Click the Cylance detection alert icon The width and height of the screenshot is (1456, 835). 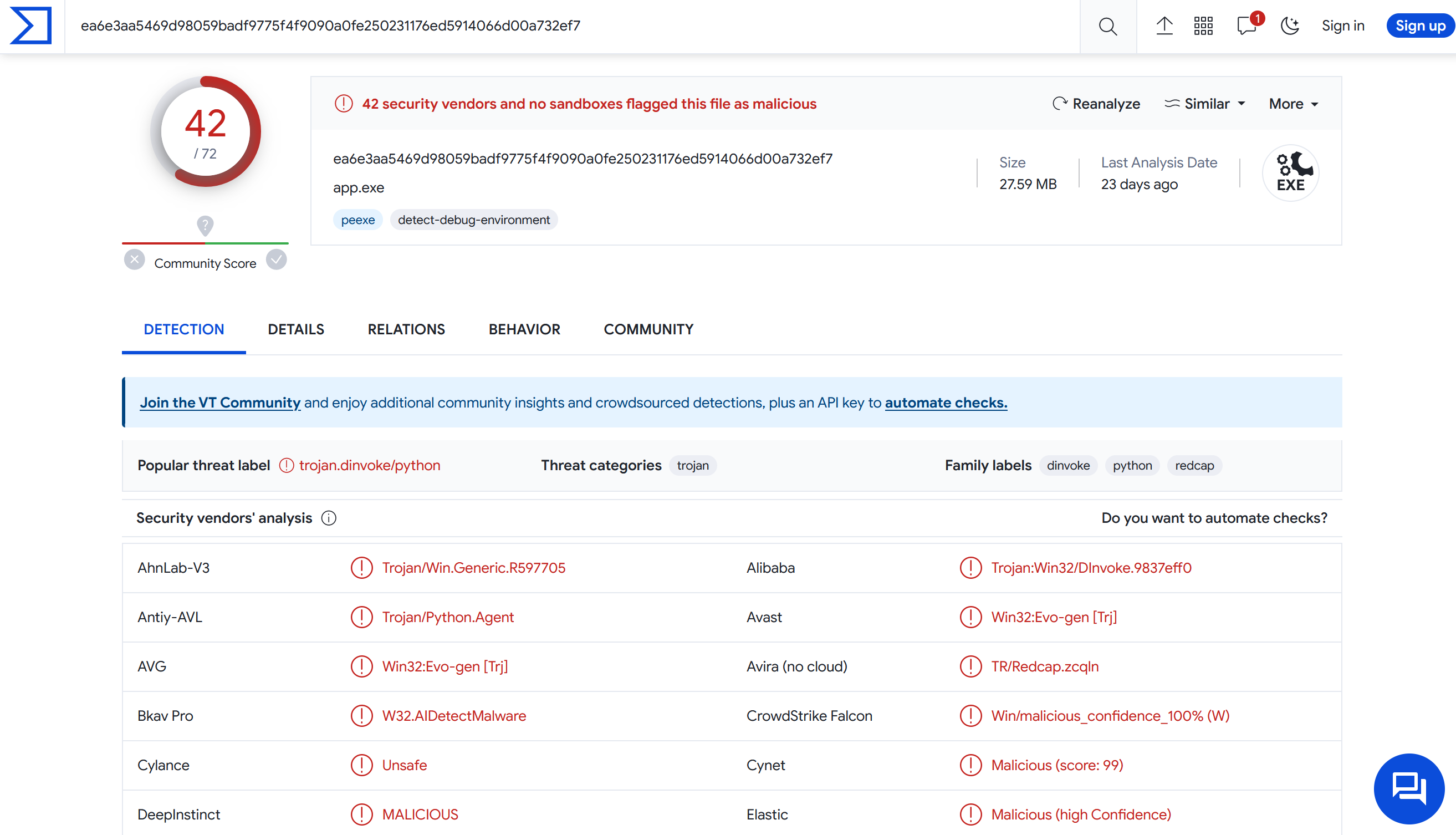pos(361,765)
